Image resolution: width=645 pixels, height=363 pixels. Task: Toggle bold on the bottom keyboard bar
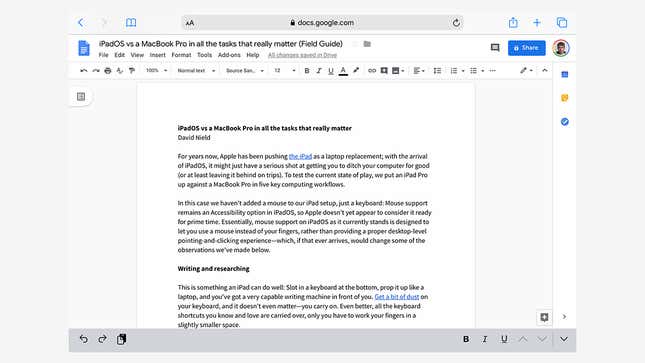coord(466,339)
